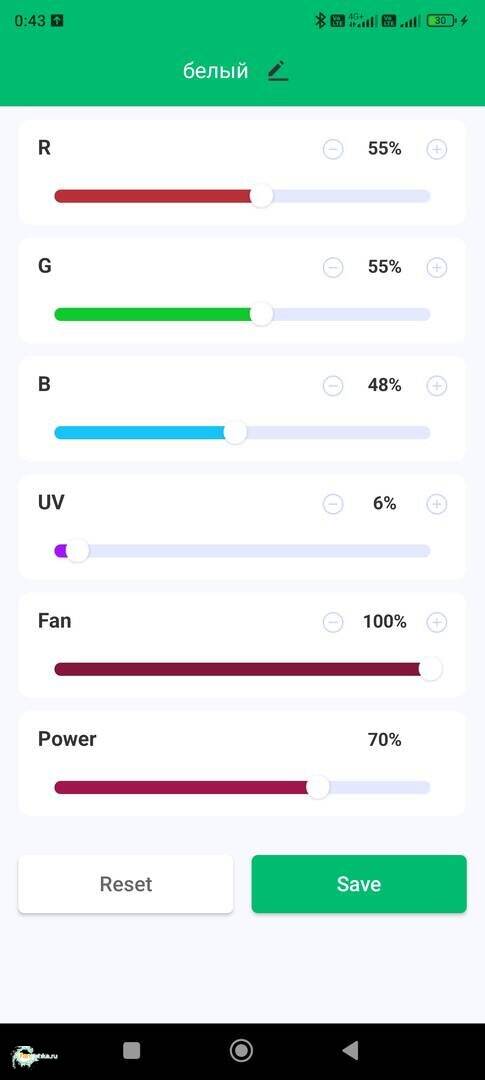Increase R value with plus icon
The width and height of the screenshot is (485, 1080).
point(437,149)
